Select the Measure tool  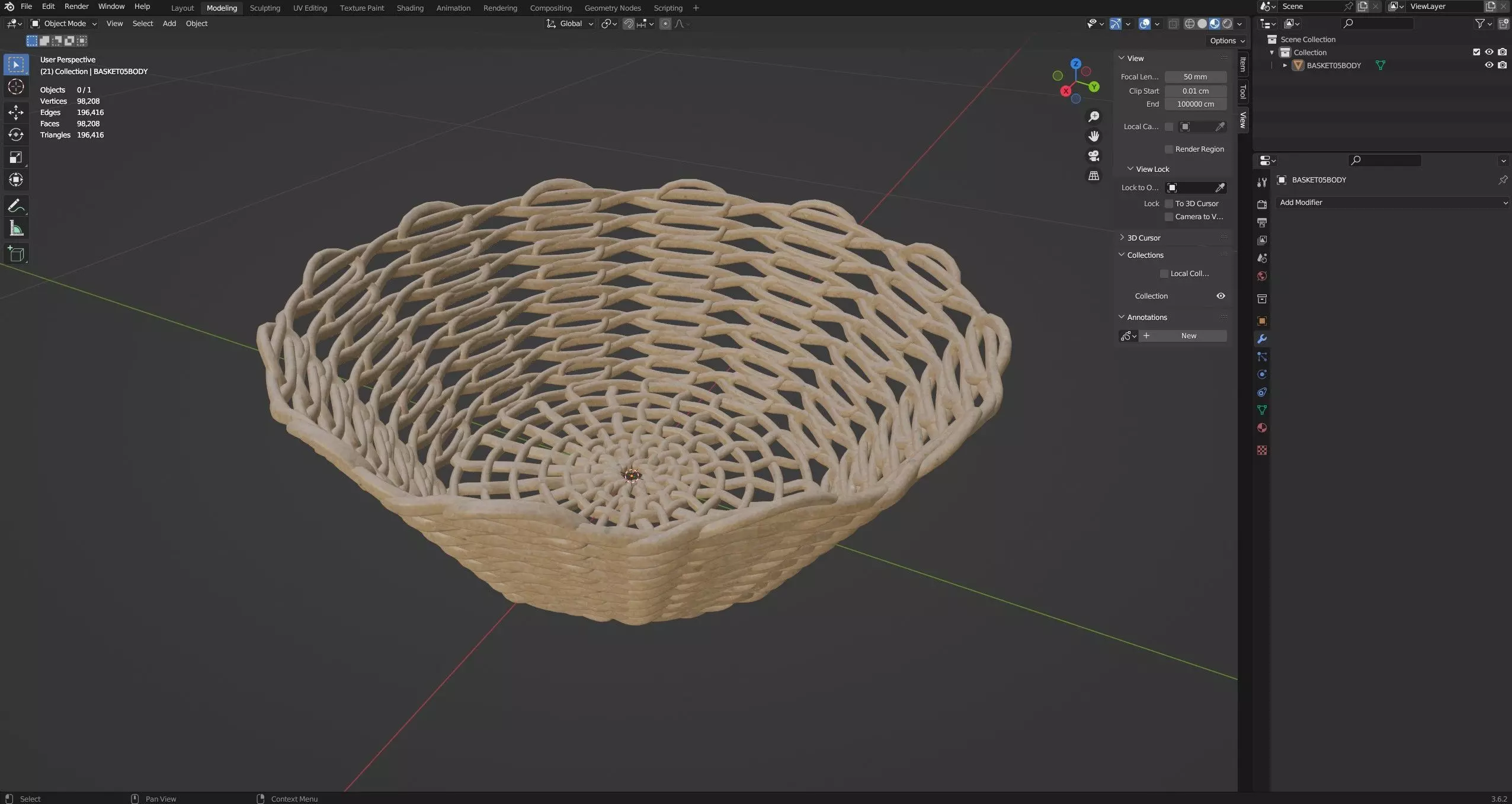coord(16,228)
